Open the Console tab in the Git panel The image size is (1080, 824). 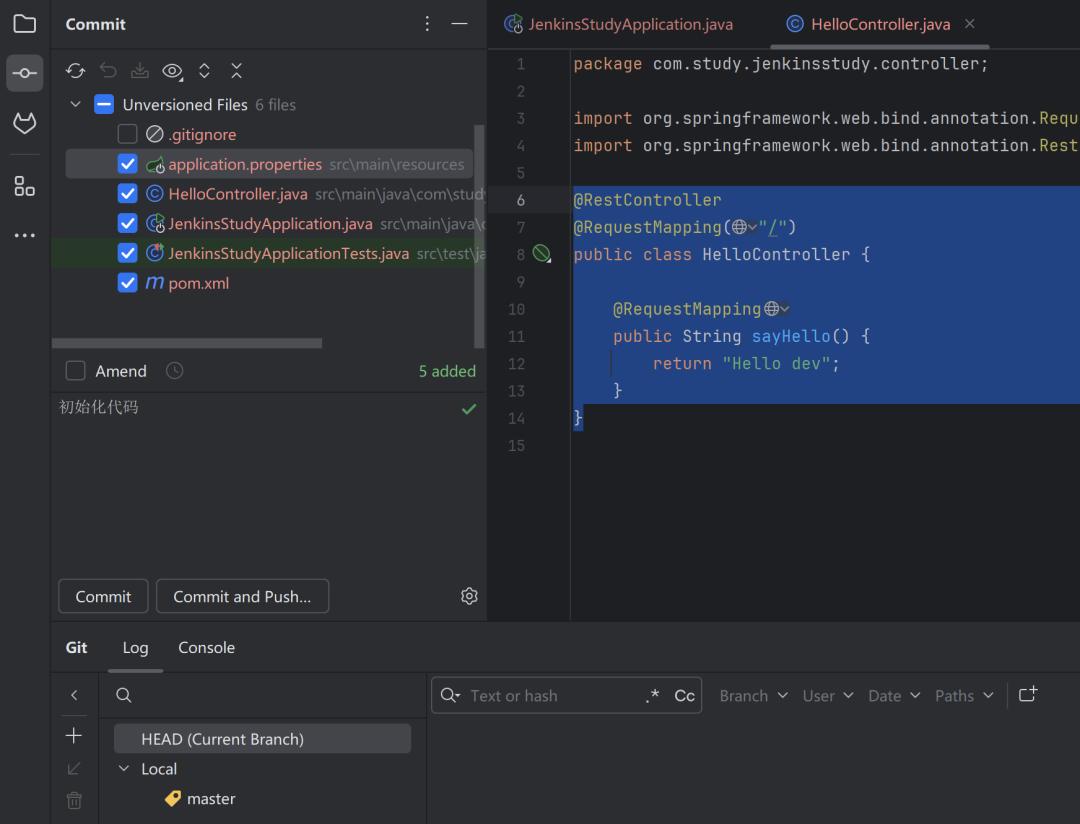click(206, 648)
